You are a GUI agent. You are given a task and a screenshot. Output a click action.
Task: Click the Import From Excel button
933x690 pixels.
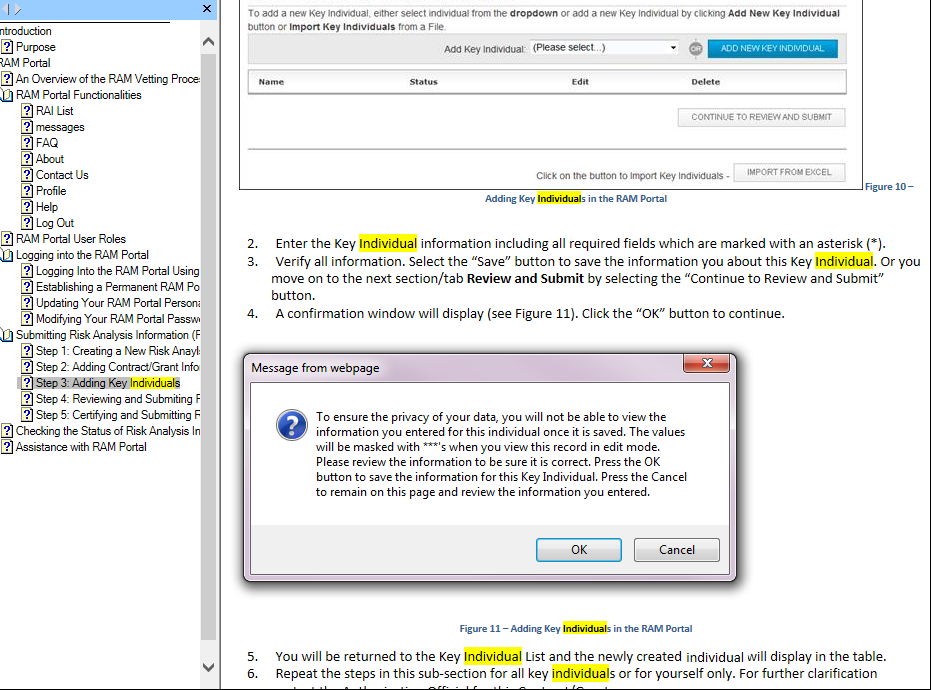point(789,172)
